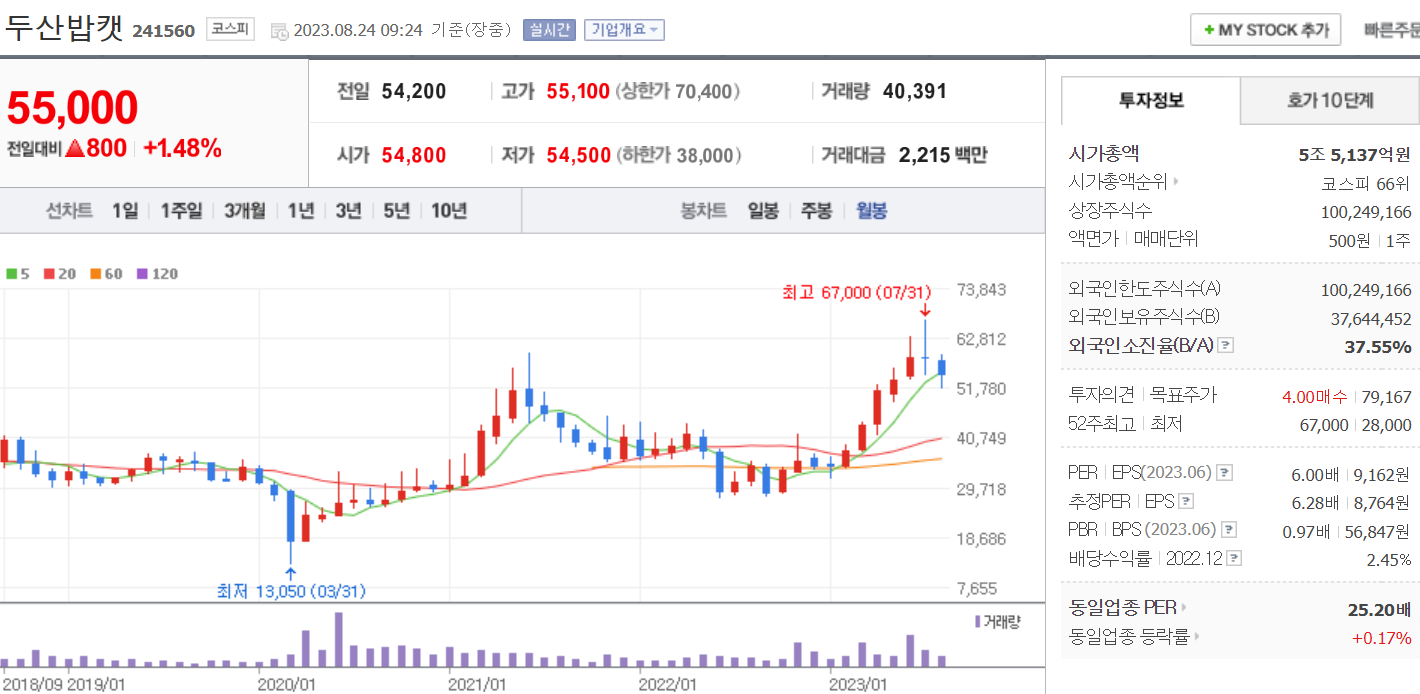
Task: Open help icon next to PER EPS(2023.06)
Action: [x=1224, y=473]
